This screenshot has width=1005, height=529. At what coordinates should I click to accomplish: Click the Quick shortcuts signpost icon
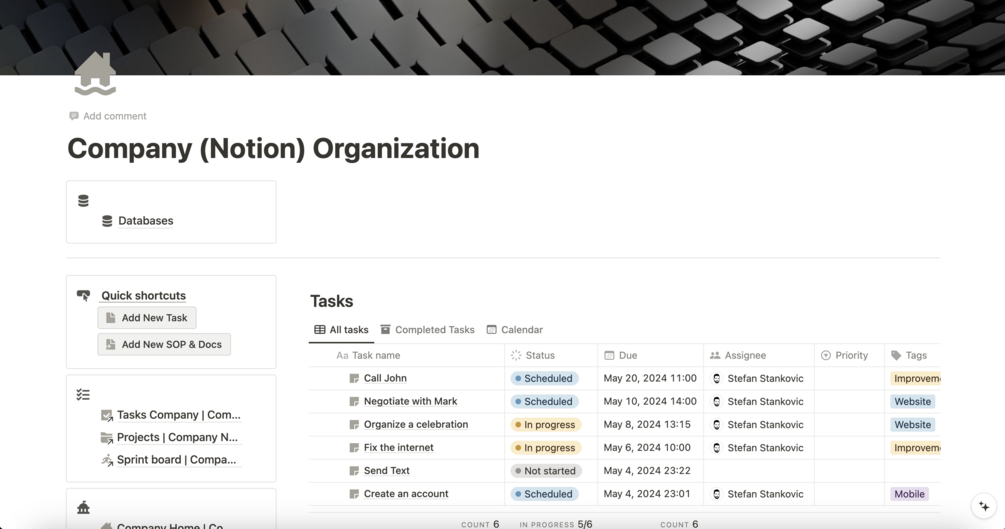[x=83, y=296]
